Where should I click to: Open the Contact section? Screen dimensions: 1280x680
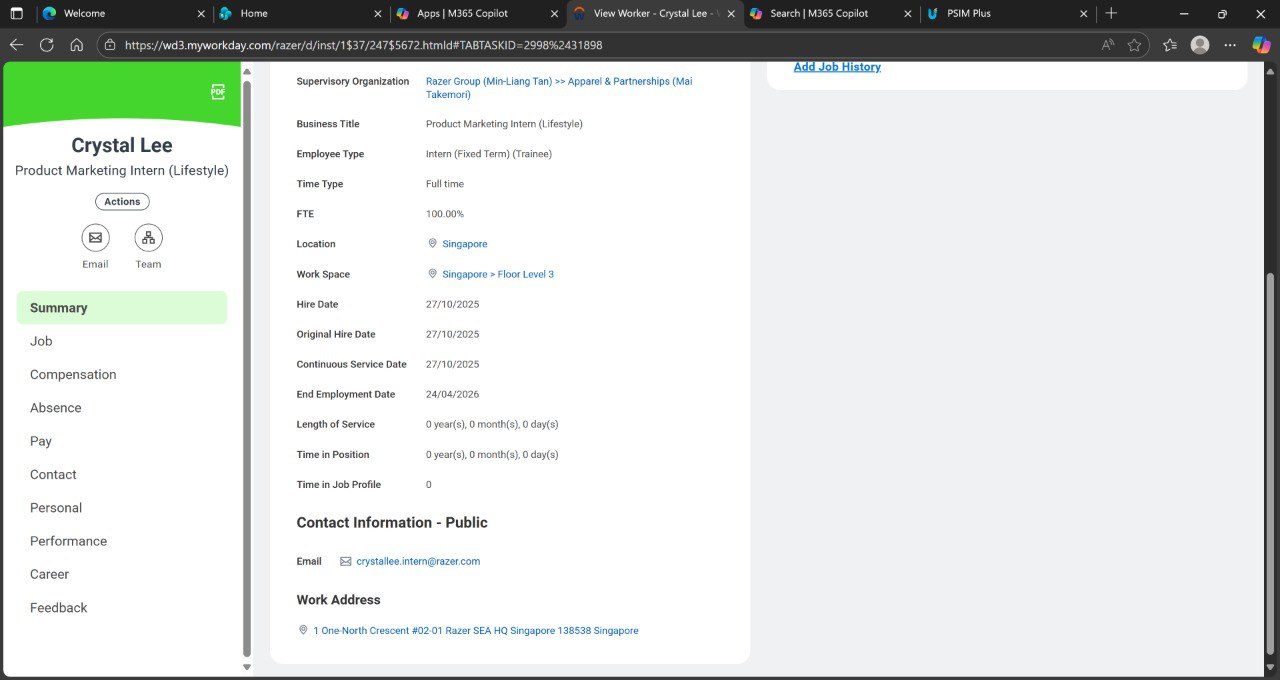pyautogui.click(x=122, y=474)
